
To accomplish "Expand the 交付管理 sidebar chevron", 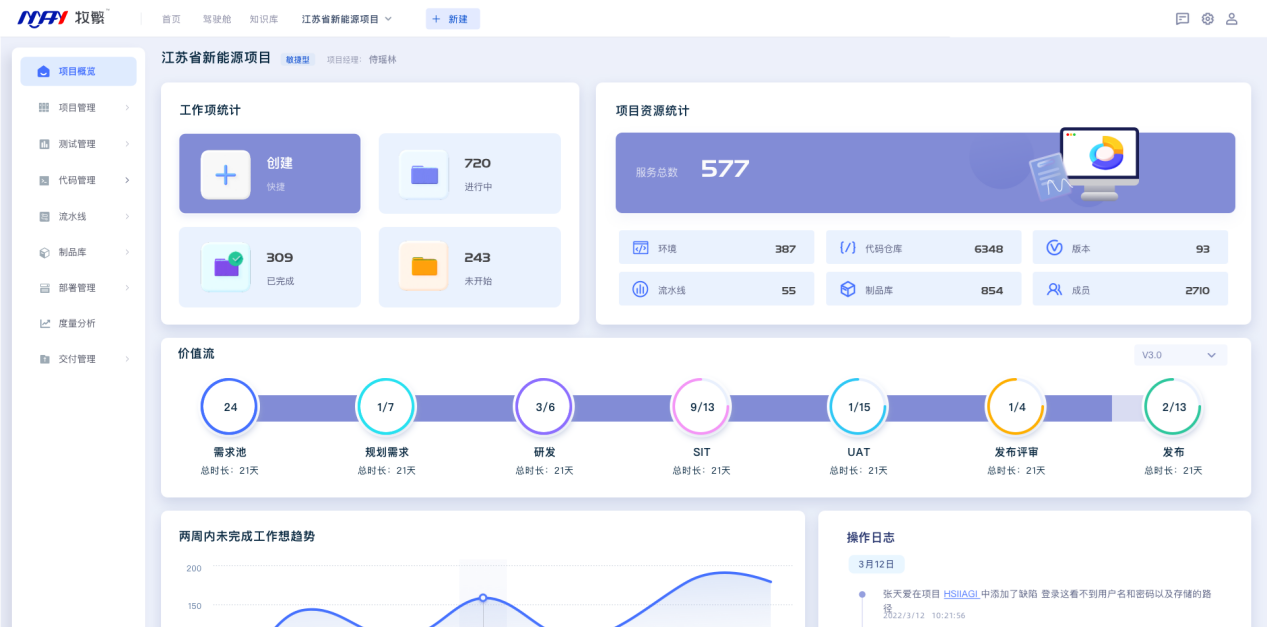I will [x=127, y=359].
